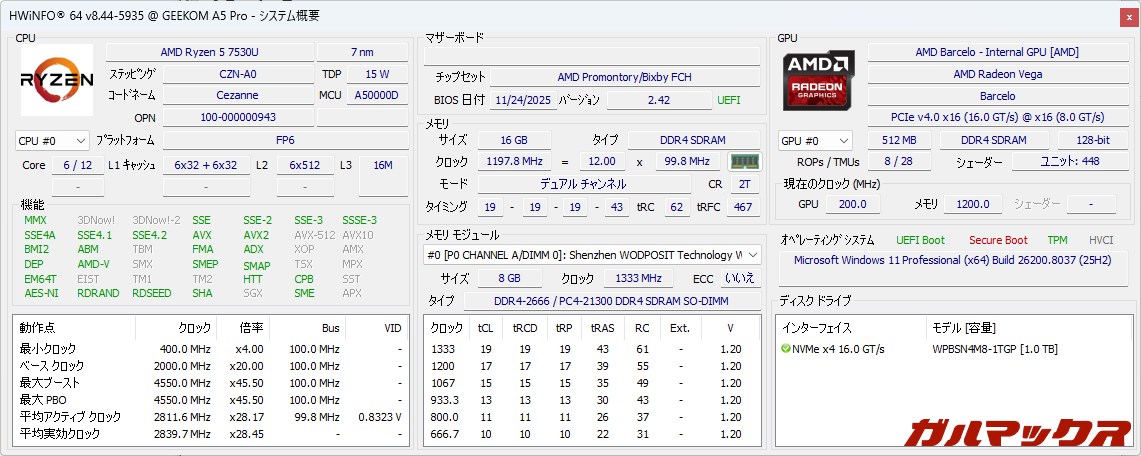The image size is (1141, 456).
Task: Close the HWiNFO system summary window
Action: (x=1129, y=16)
